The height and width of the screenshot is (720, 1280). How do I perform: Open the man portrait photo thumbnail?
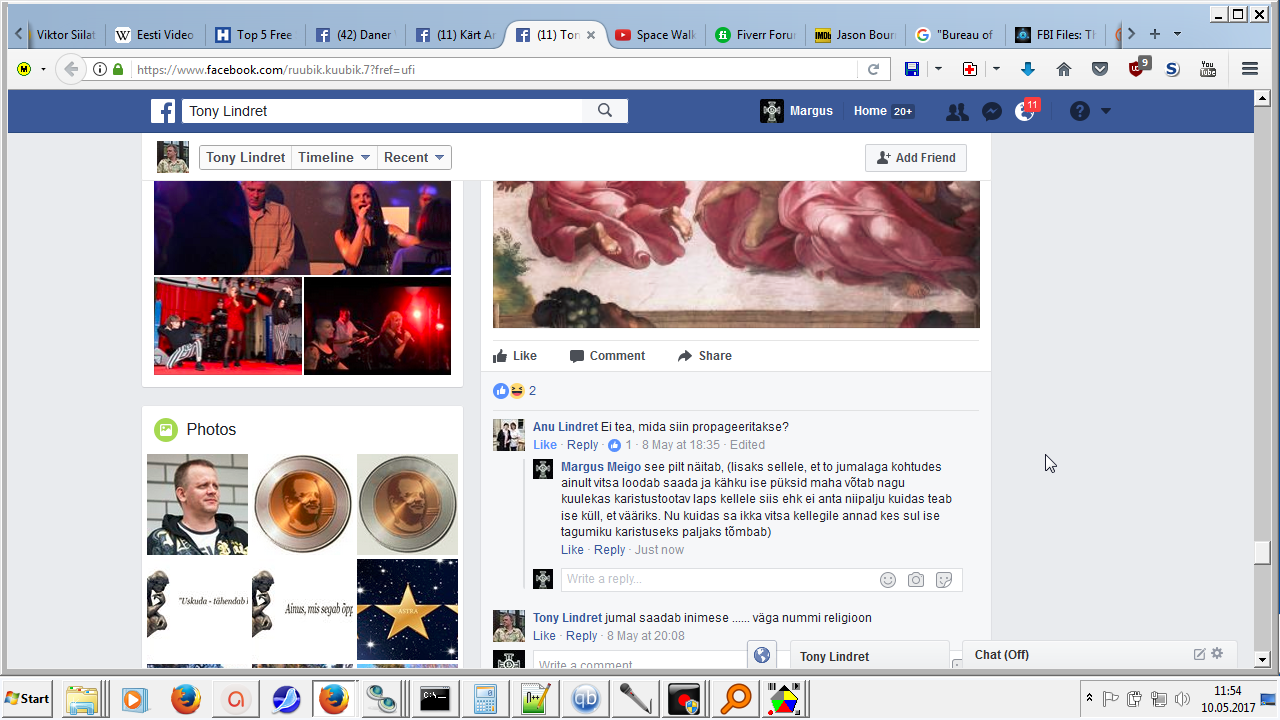tap(197, 505)
